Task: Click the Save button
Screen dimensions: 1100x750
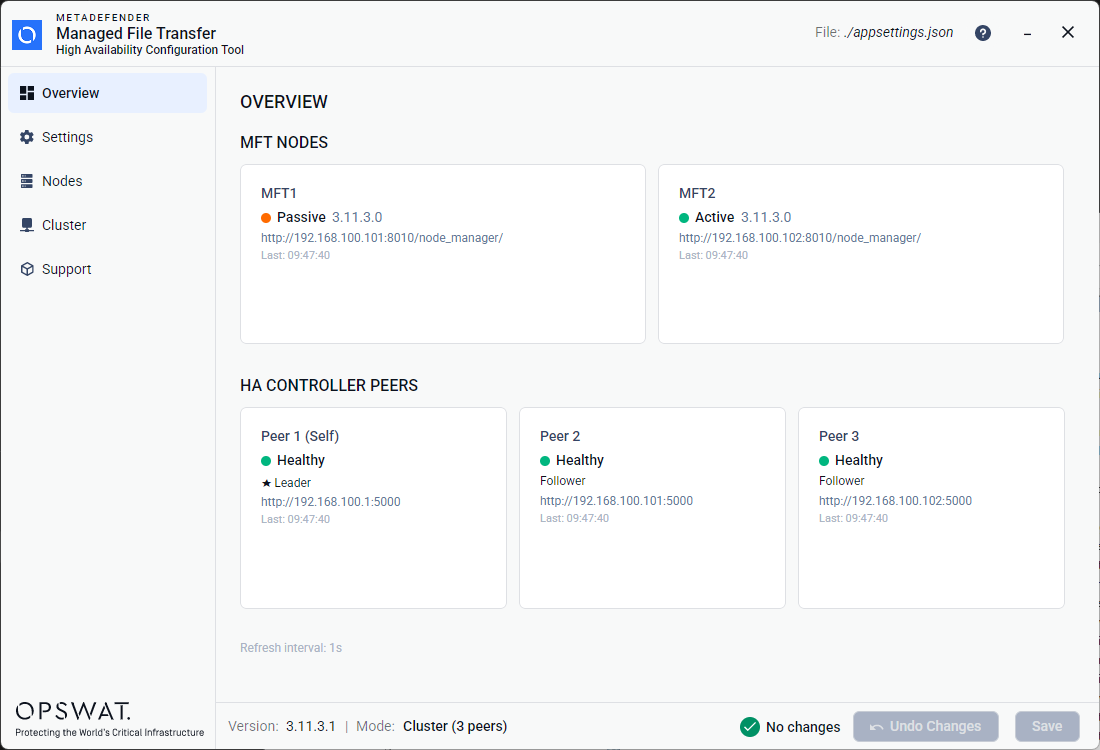Action: tap(1047, 726)
